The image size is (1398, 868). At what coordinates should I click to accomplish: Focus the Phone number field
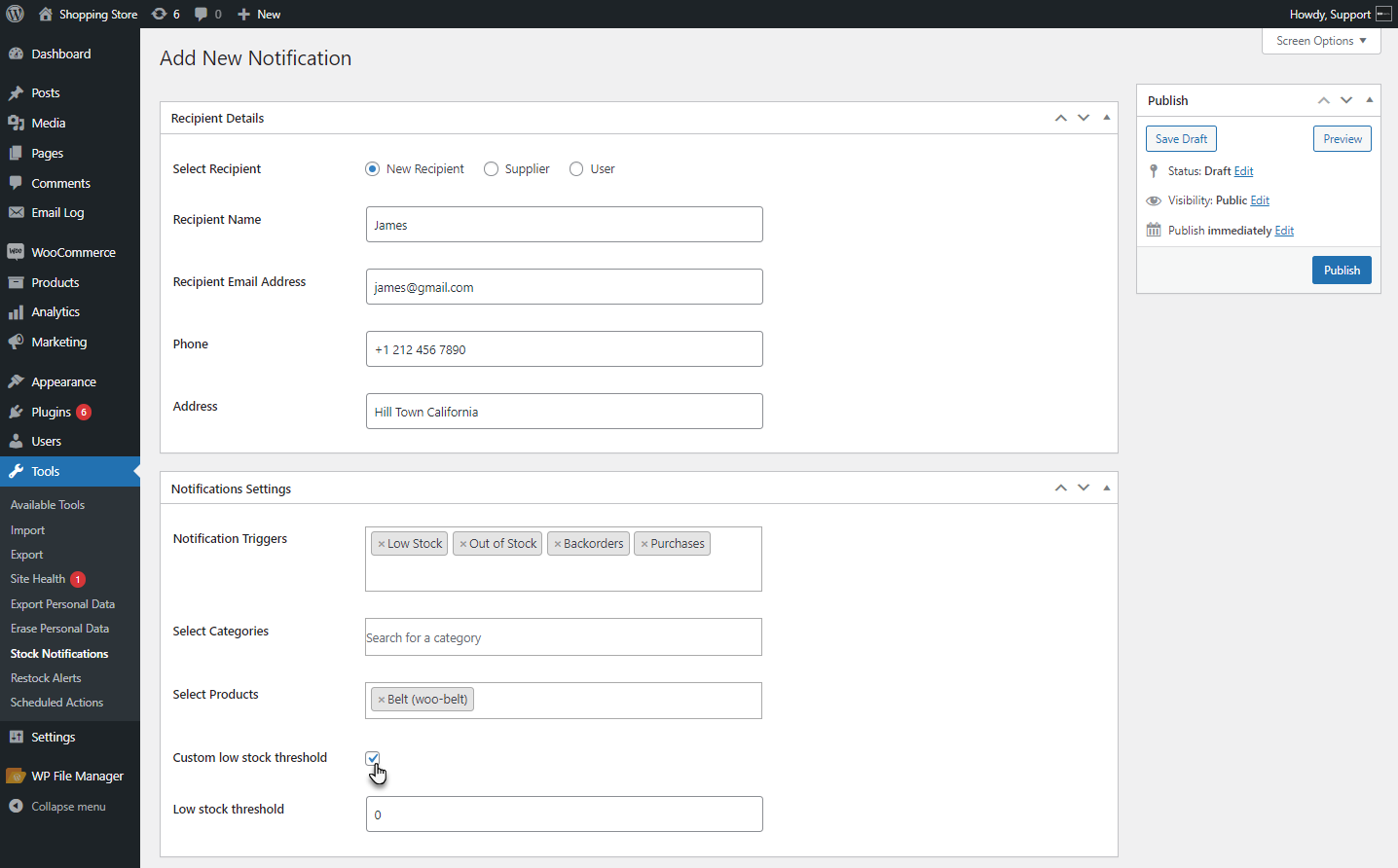[565, 349]
